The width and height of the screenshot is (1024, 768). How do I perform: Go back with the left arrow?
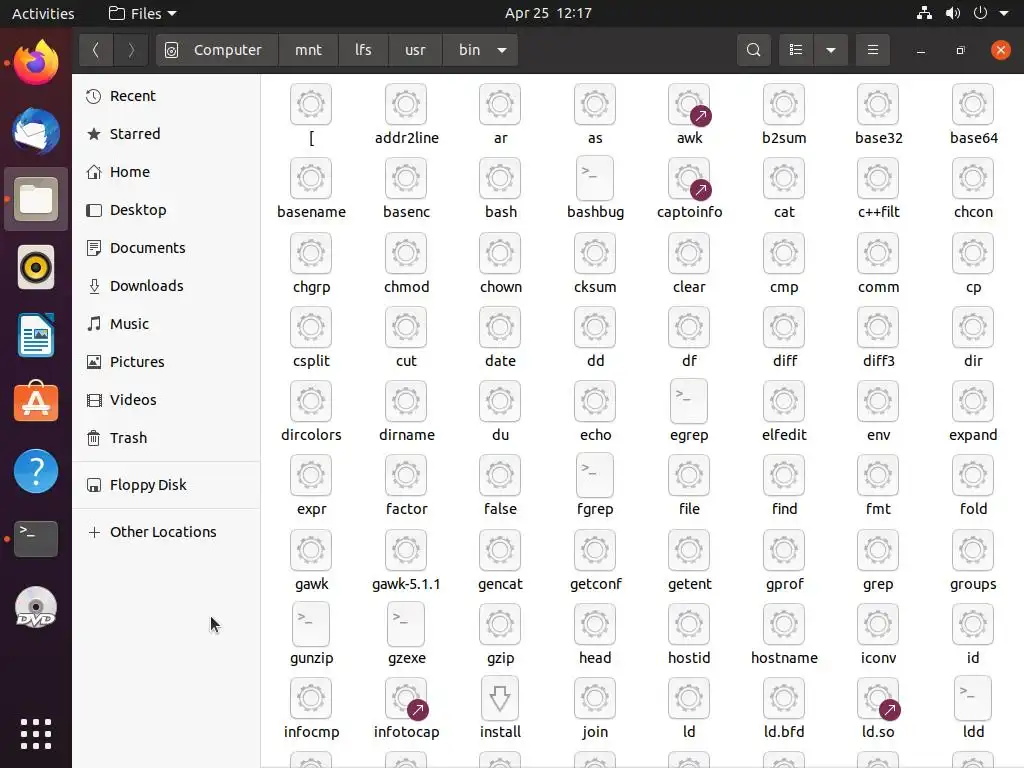click(x=96, y=50)
